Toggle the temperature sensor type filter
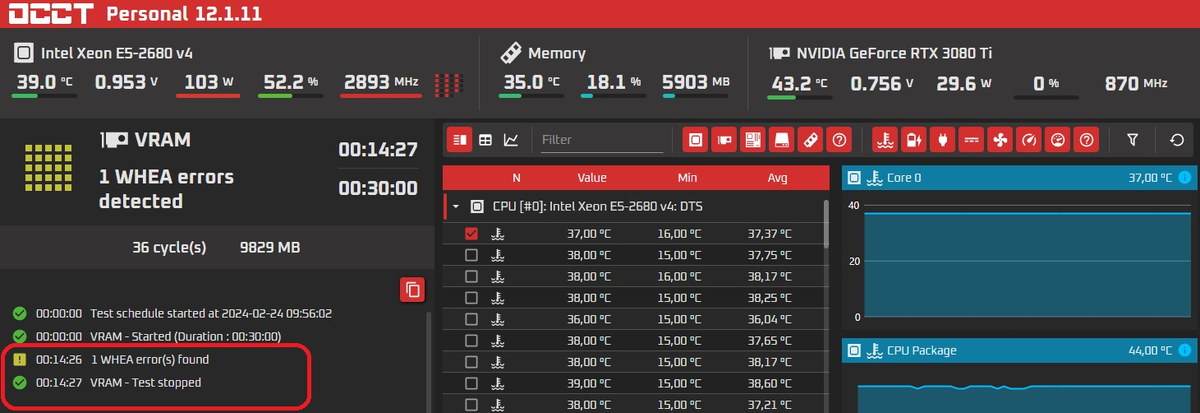 pyautogui.click(x=884, y=140)
